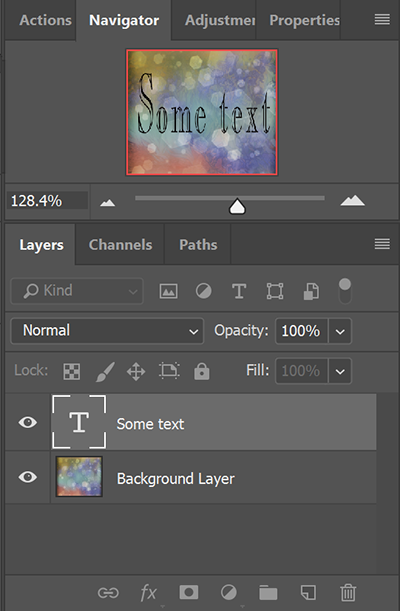Viewport: 400px width, 611px height.
Task: Click the Fill 100% field
Action: (x=301, y=371)
